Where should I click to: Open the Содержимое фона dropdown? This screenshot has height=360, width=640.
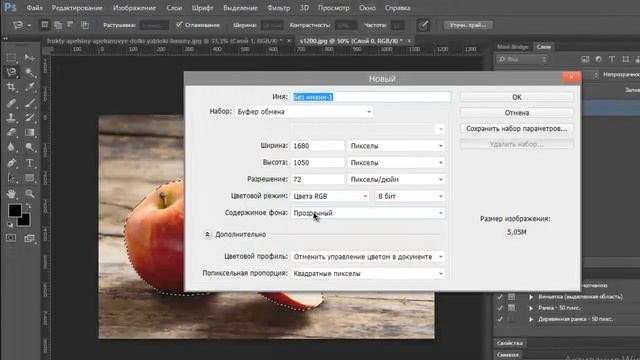[x=367, y=213]
